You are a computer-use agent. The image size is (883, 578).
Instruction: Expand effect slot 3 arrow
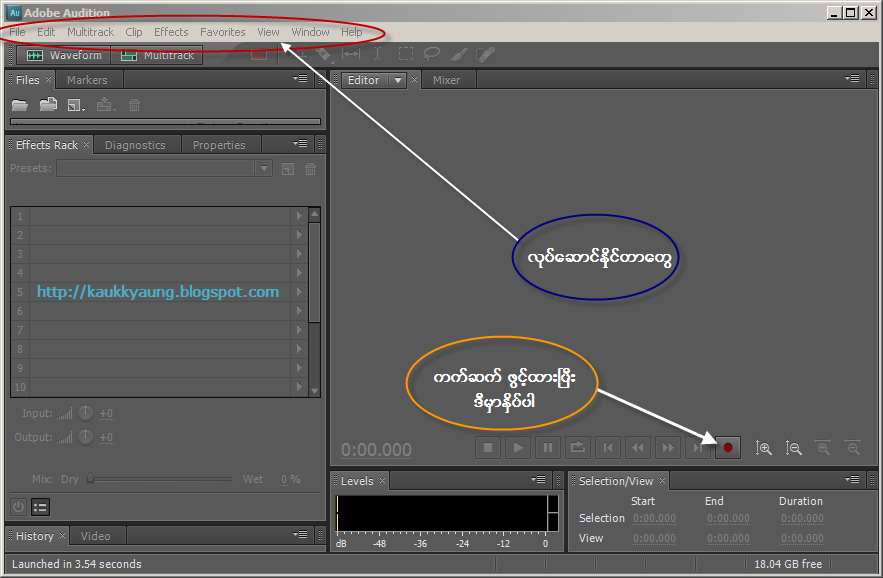299,254
